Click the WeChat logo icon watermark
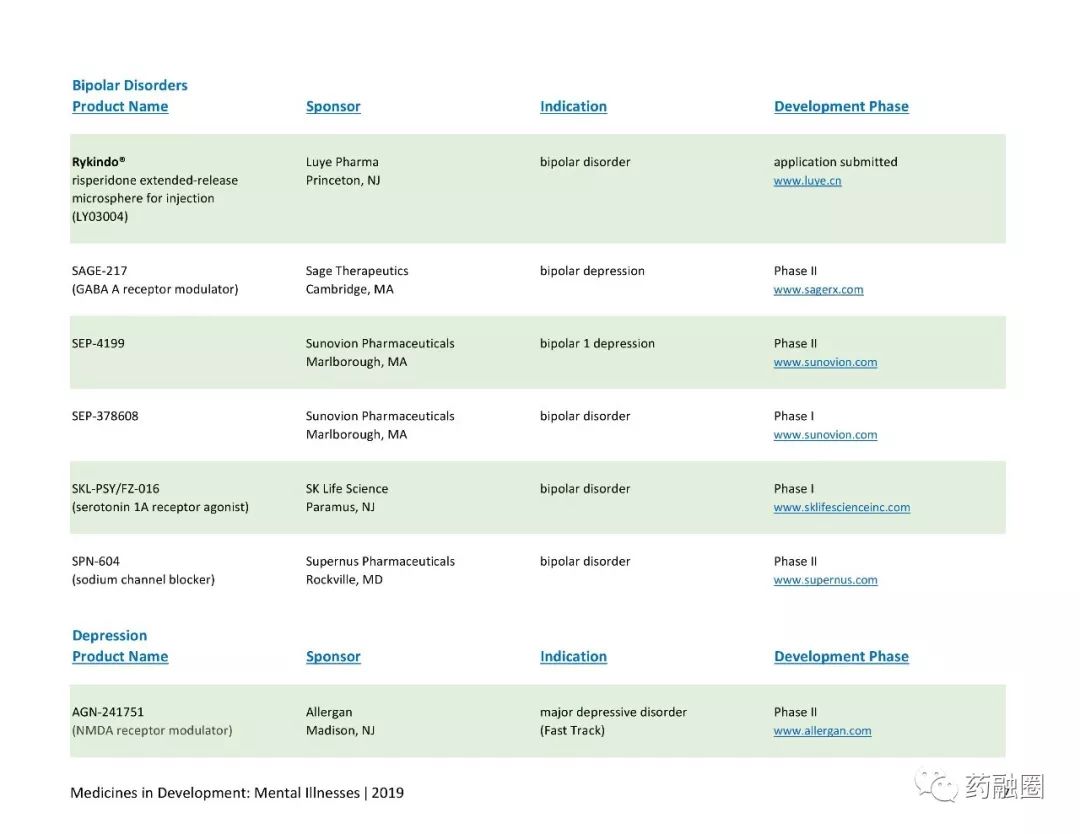This screenshot has width=1080, height=834. [936, 785]
